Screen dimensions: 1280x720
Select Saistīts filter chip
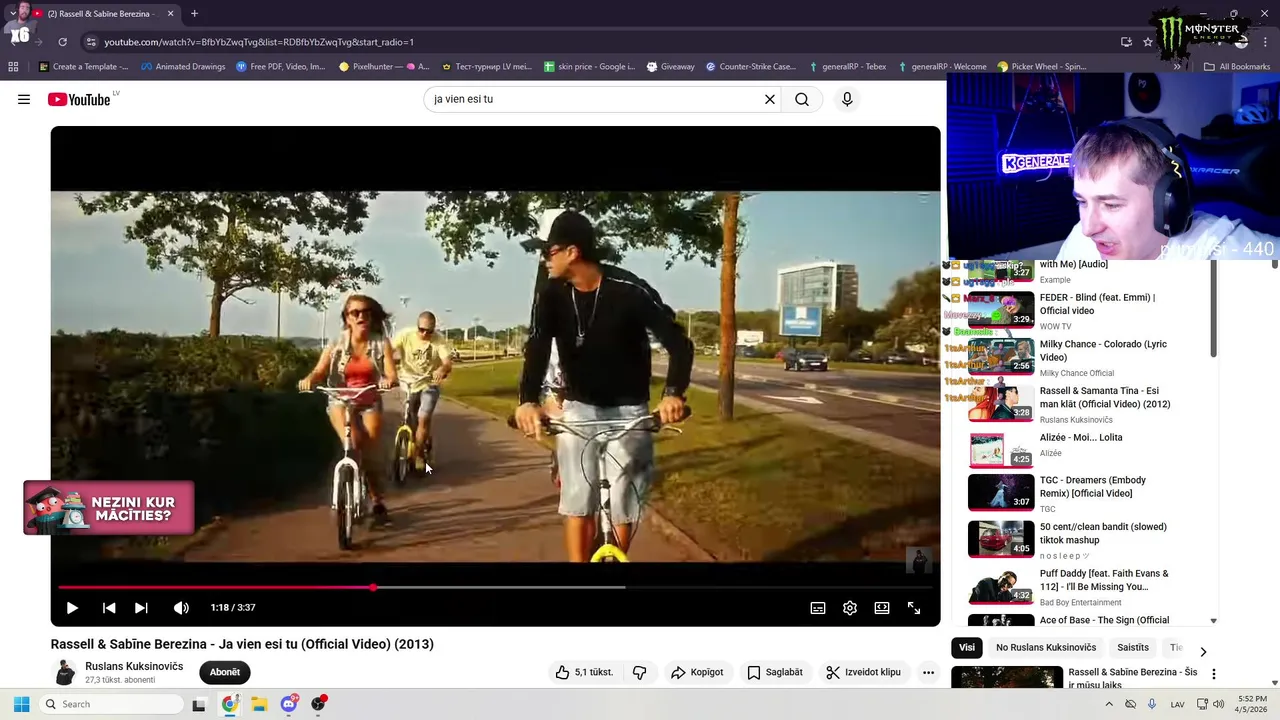(1133, 647)
